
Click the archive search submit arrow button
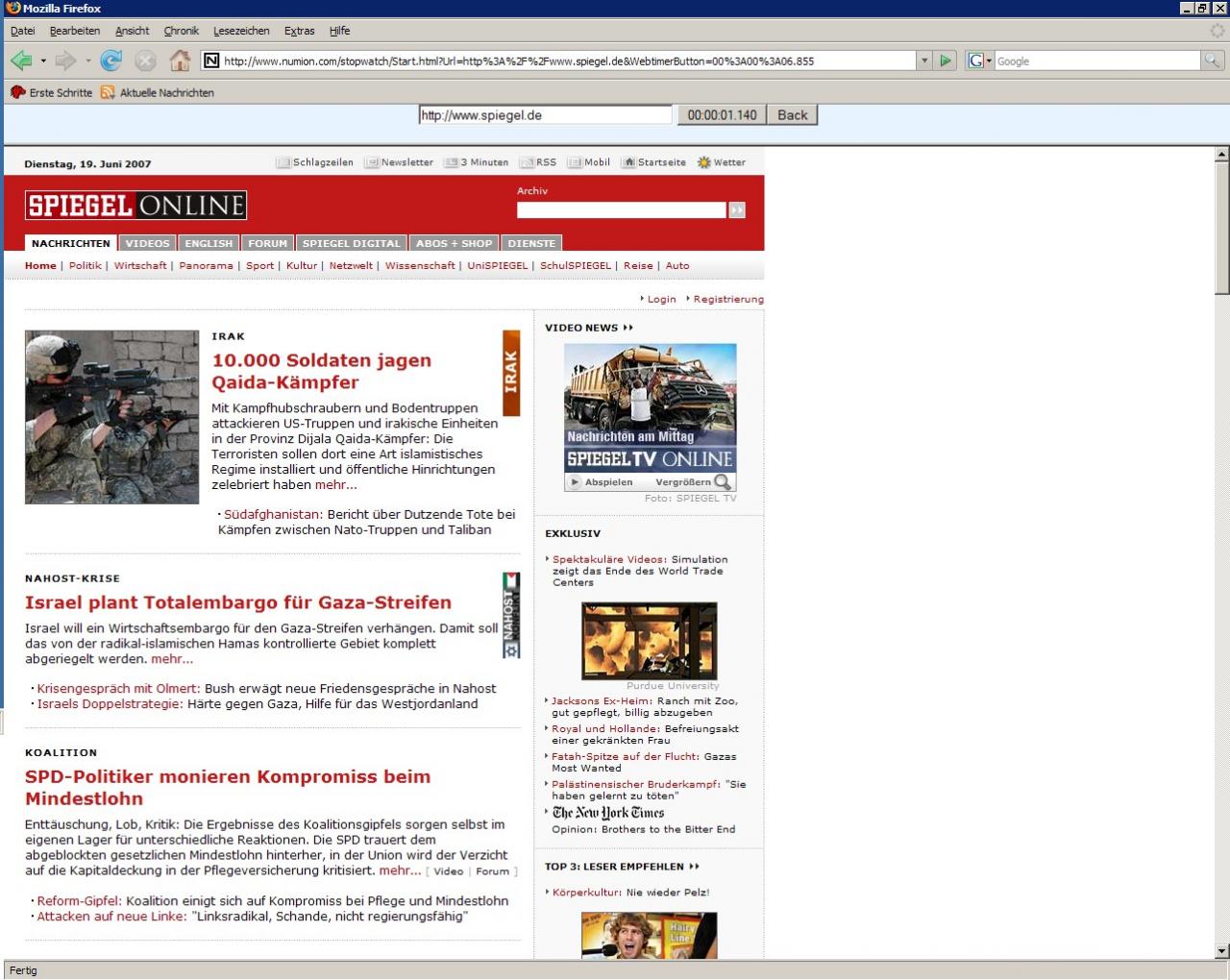pos(737,209)
